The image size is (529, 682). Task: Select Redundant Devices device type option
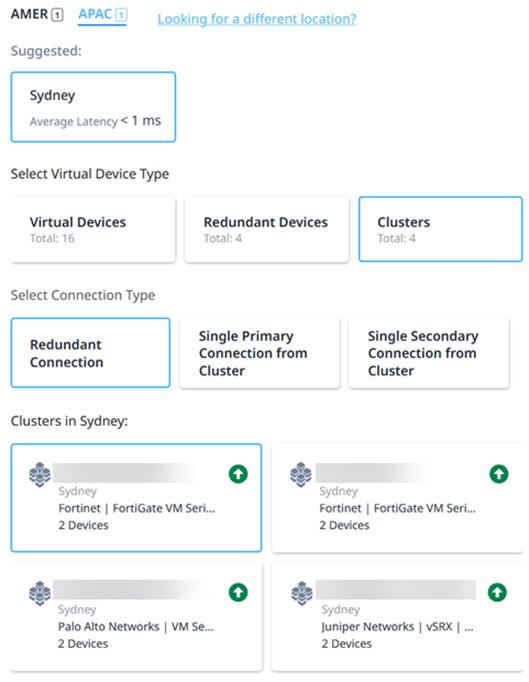(267, 229)
